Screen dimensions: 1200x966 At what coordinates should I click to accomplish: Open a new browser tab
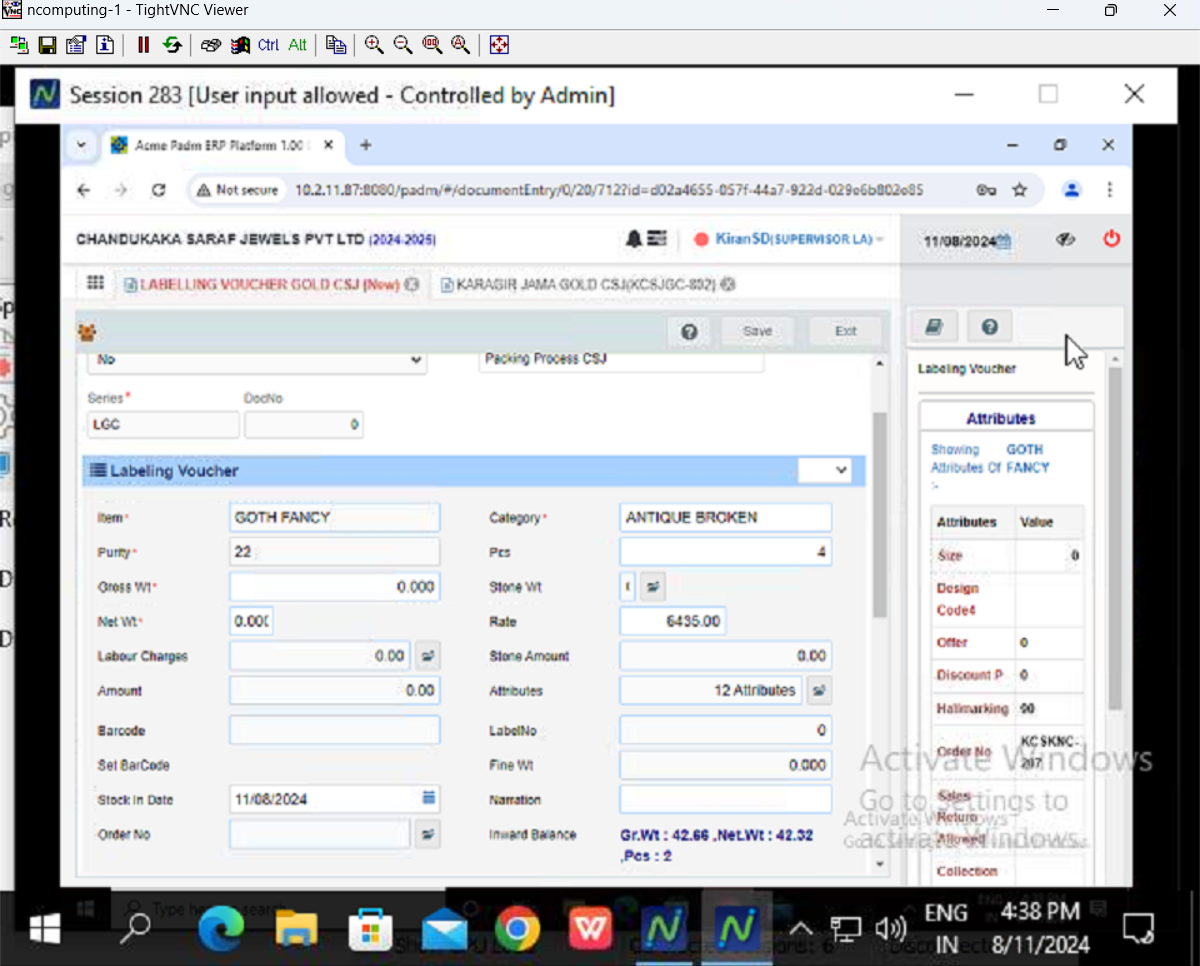366,145
